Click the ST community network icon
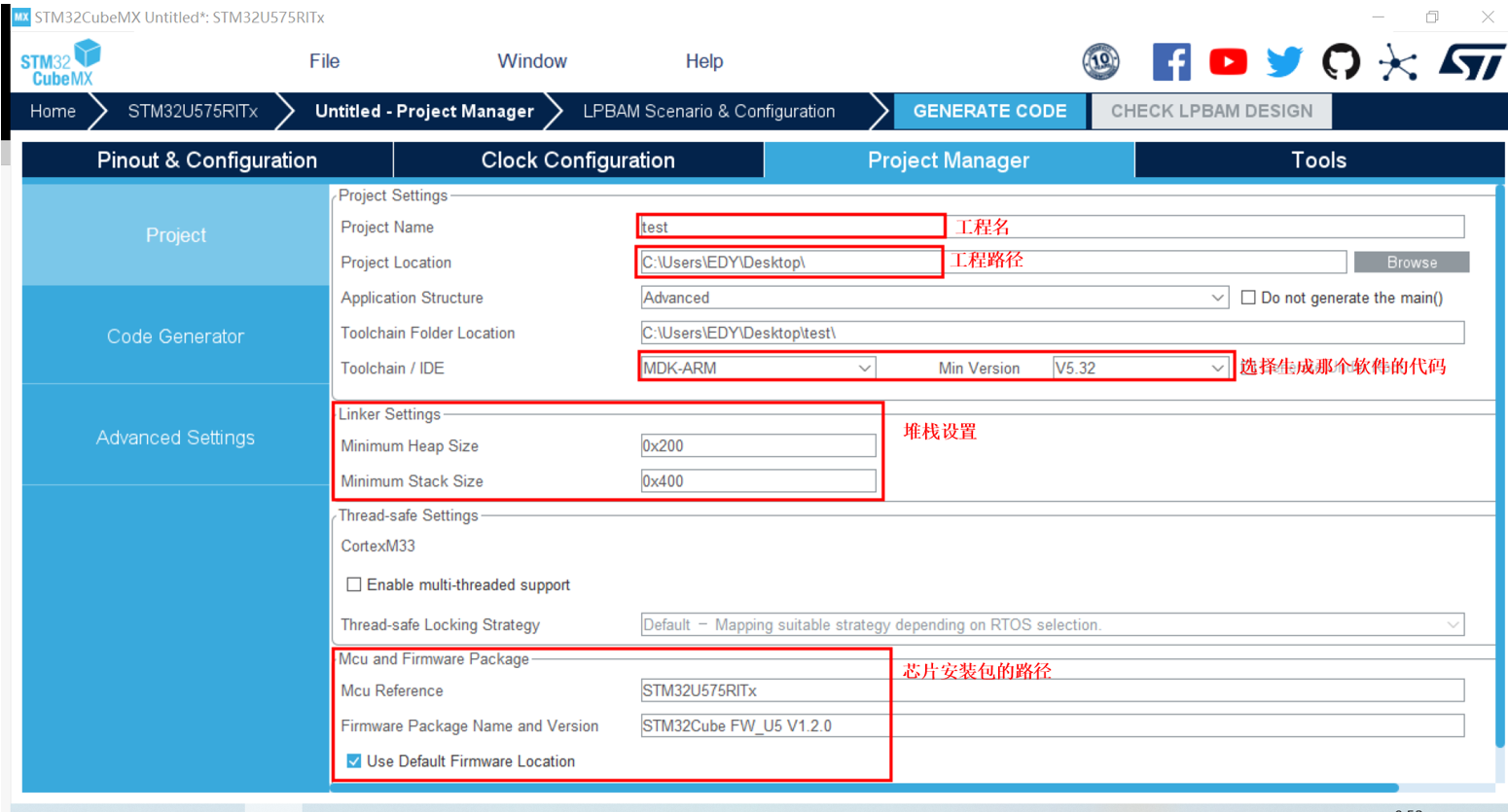Screen dimensions: 1508x812 click(1397, 63)
